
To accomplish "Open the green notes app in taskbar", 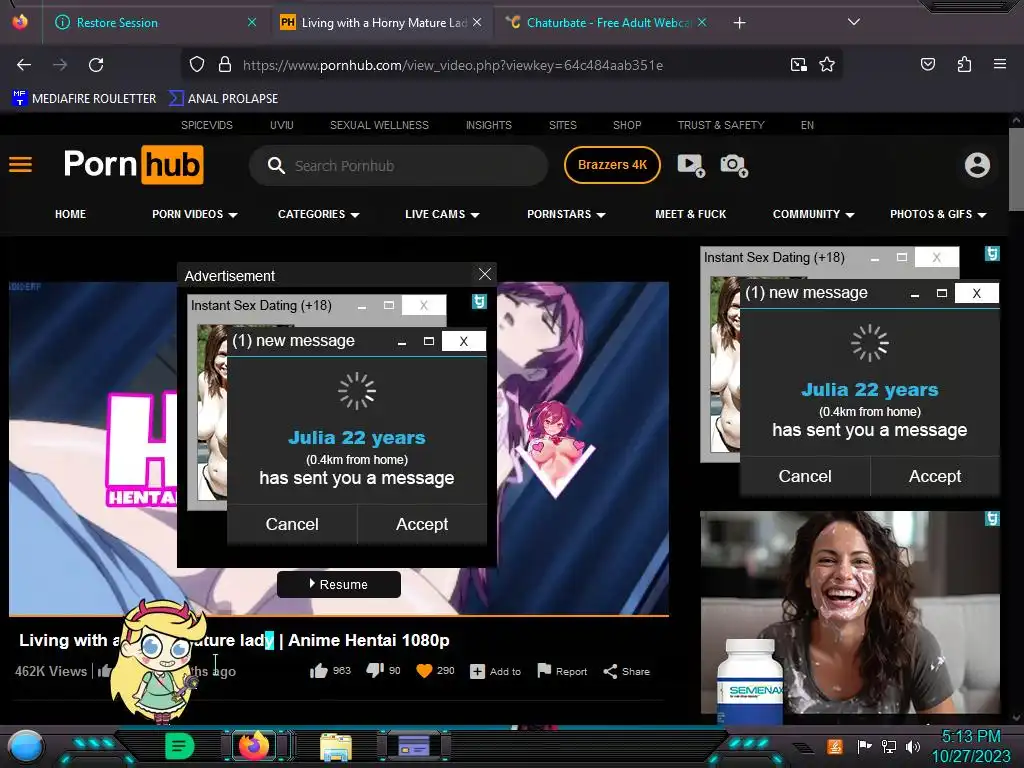I will pos(179,746).
